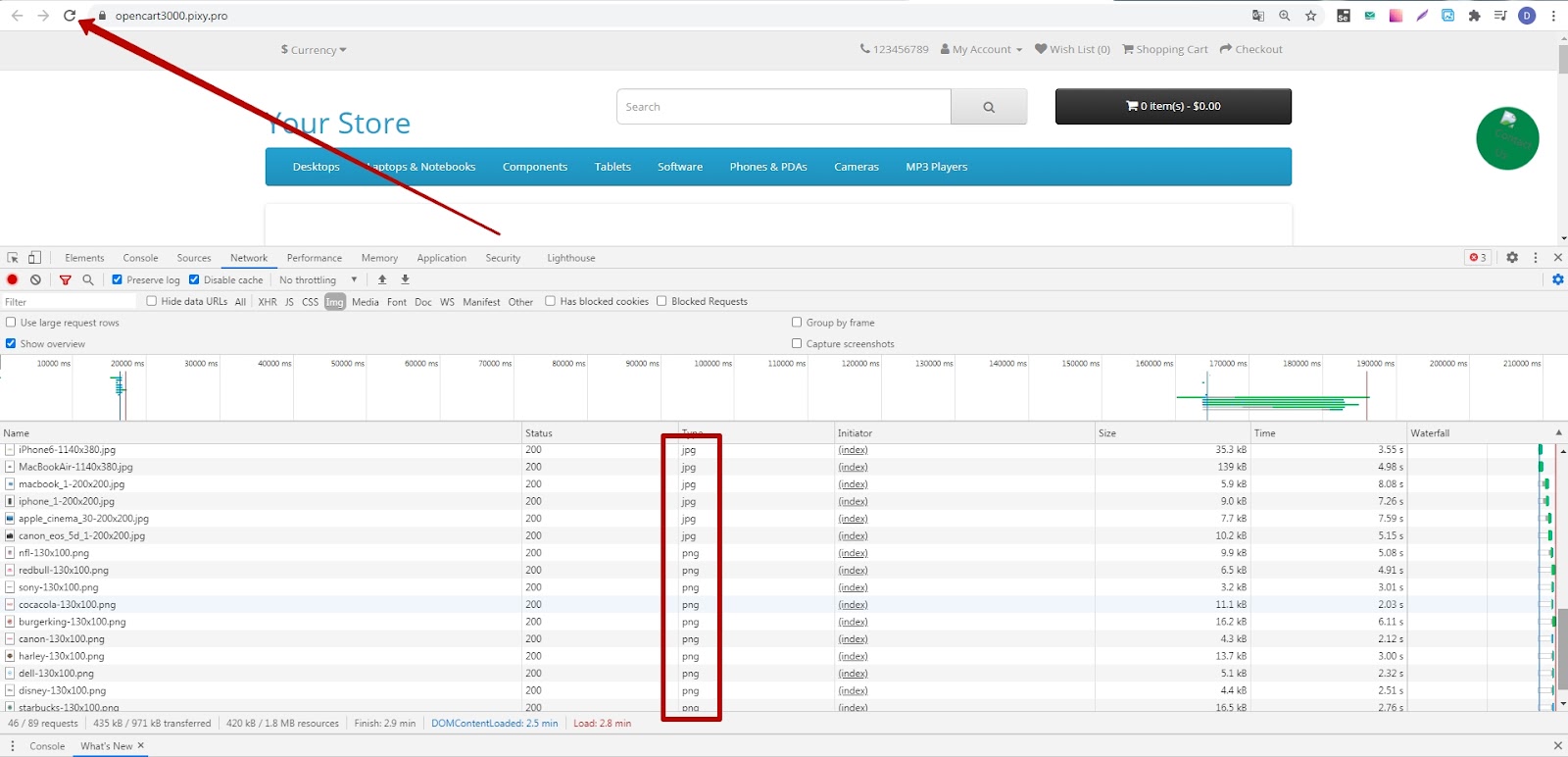This screenshot has width=1568, height=757.
Task: Open DevTools settings gear icon
Action: (1512, 258)
